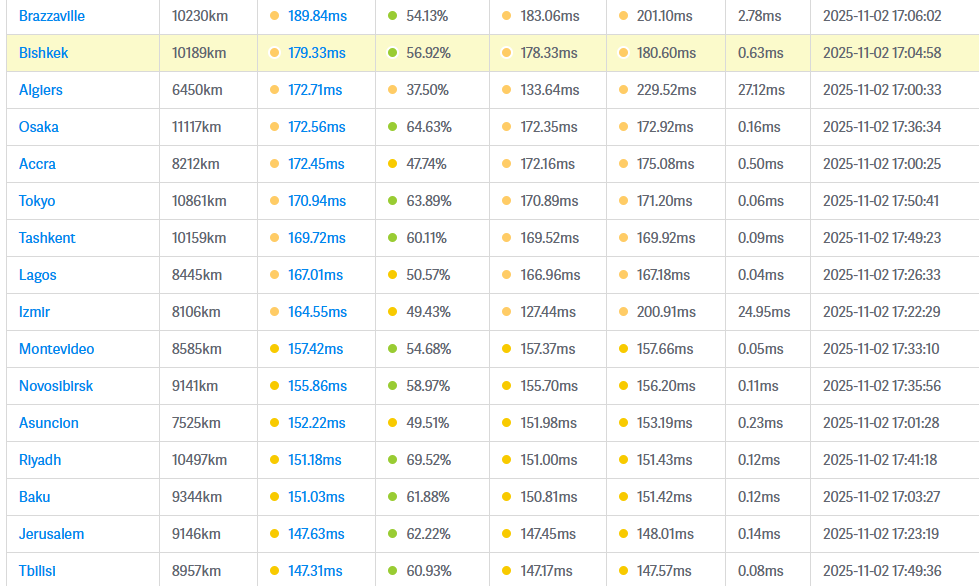The height and width of the screenshot is (586, 979).
Task: Click the 147.63ms latency link
Action: click(x=317, y=534)
